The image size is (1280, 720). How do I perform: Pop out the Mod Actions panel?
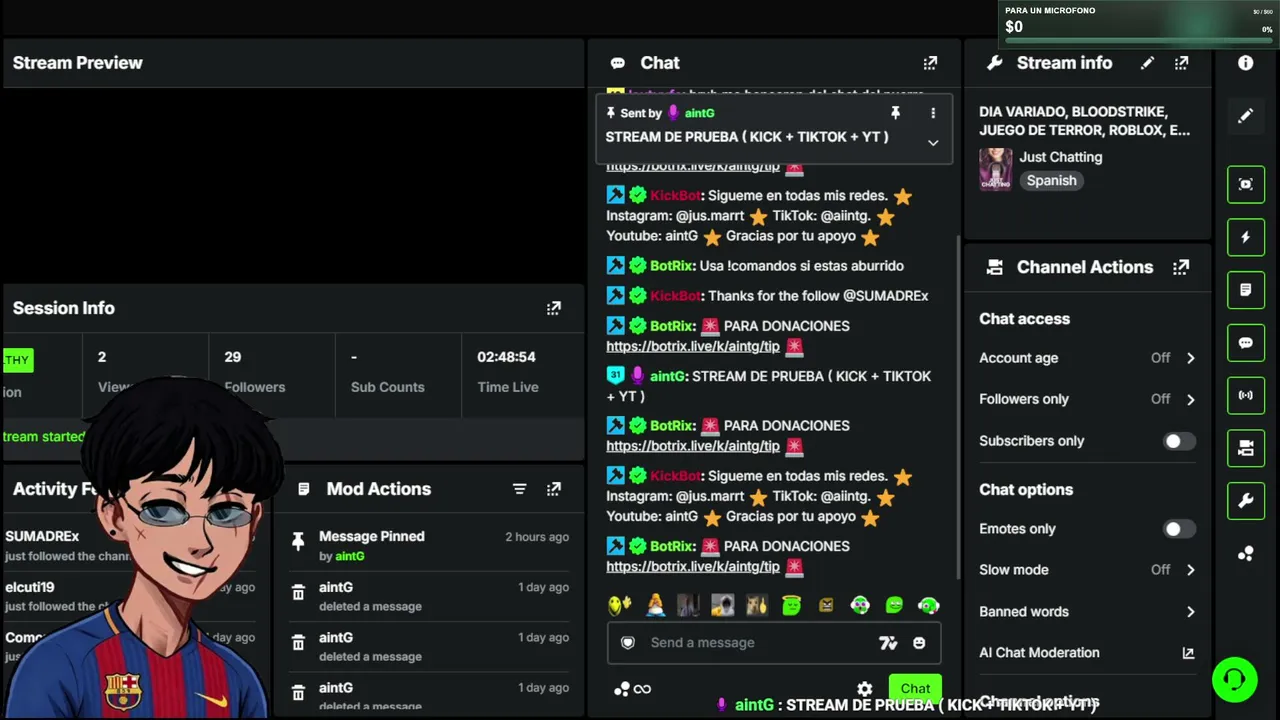click(553, 489)
